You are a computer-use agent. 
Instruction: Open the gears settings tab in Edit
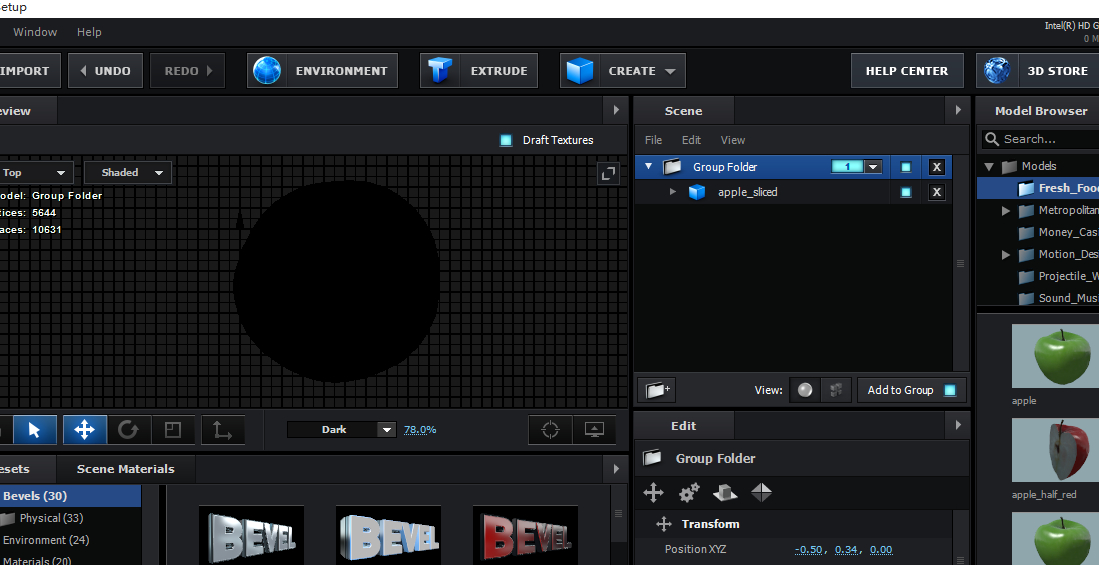coord(689,492)
